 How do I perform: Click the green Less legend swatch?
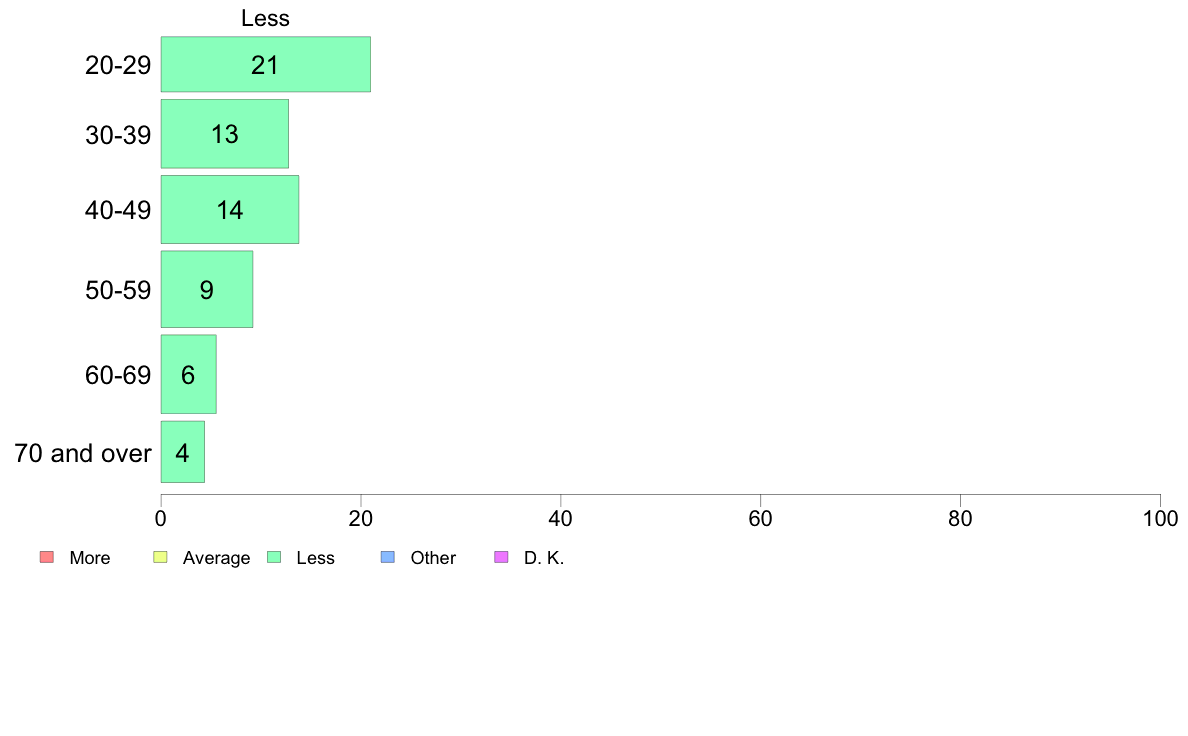[x=274, y=557]
